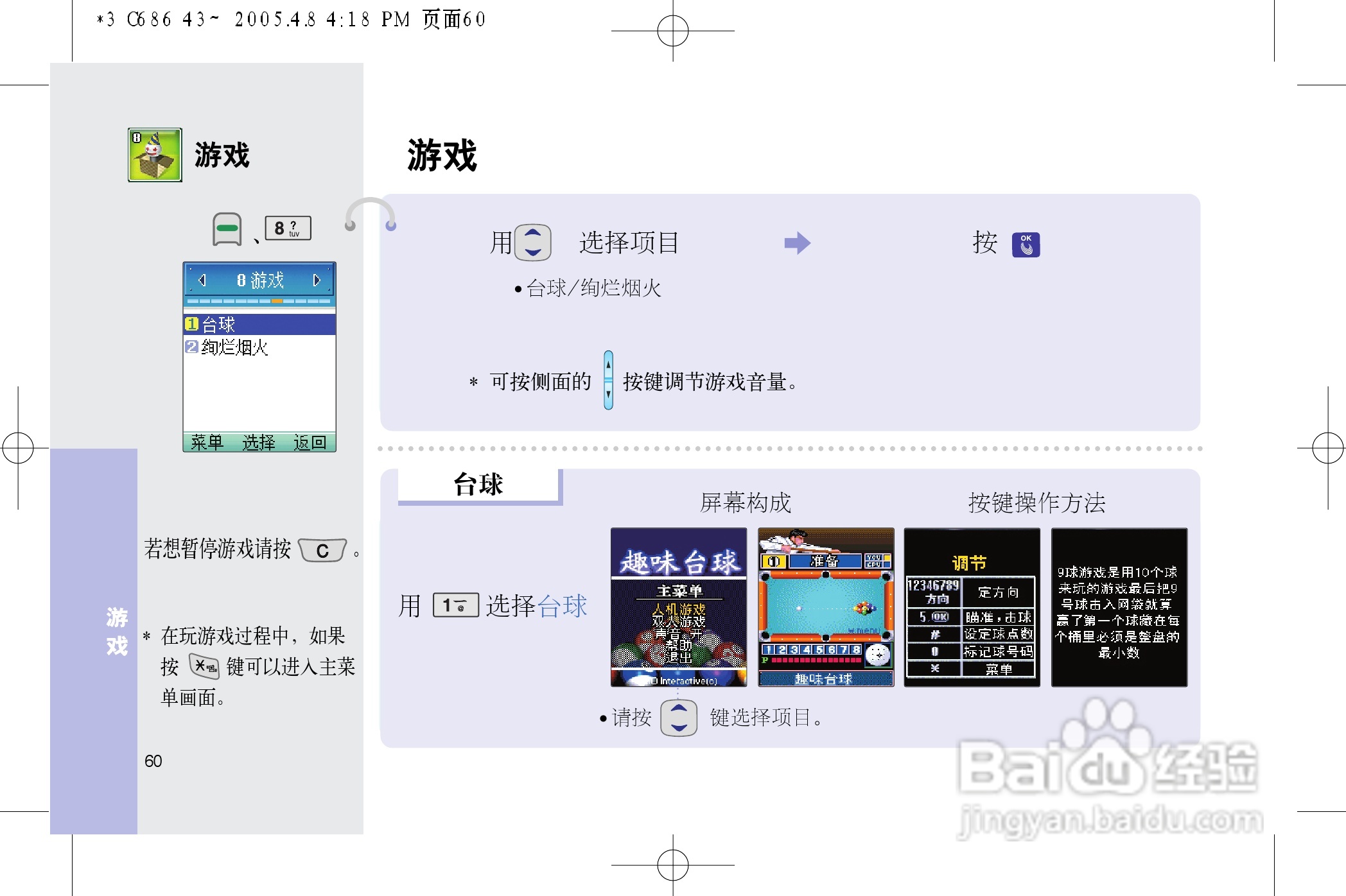Click left arrow in 8 游戏 header
The width and height of the screenshot is (1346, 896).
click(202, 280)
